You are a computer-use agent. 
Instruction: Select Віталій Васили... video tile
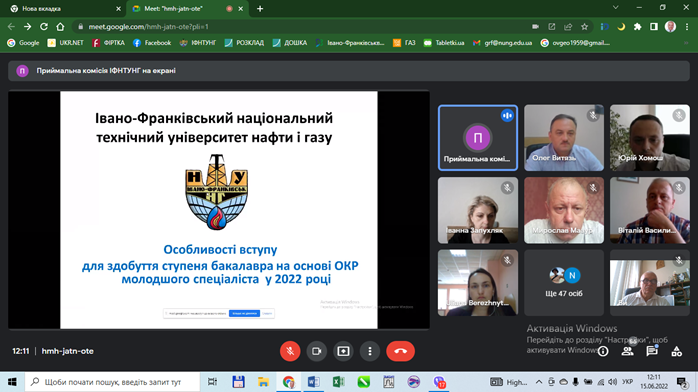click(x=649, y=210)
